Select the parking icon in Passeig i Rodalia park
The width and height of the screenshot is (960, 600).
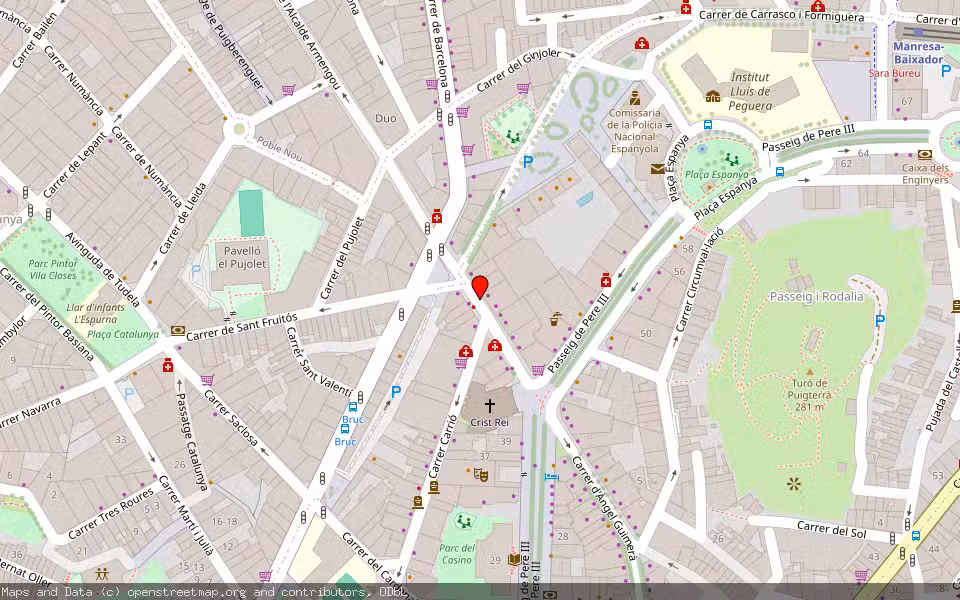[879, 321]
